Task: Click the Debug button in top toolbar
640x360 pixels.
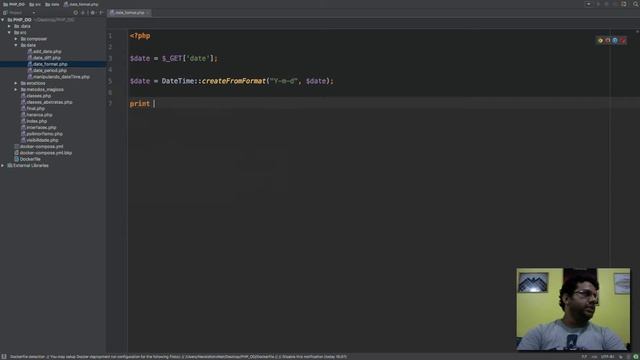Action: [x=607, y=4]
